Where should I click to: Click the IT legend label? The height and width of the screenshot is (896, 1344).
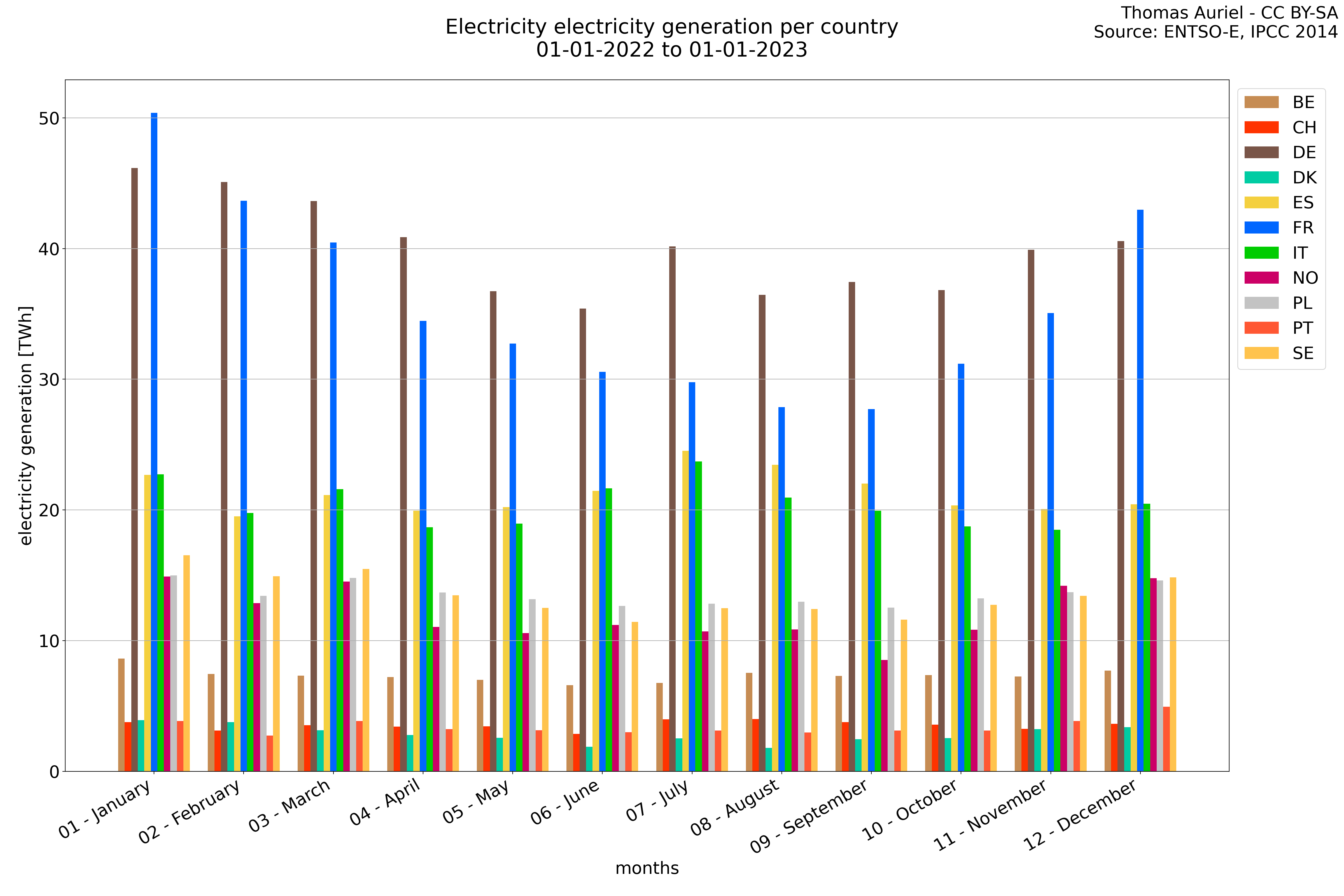coord(1300,253)
